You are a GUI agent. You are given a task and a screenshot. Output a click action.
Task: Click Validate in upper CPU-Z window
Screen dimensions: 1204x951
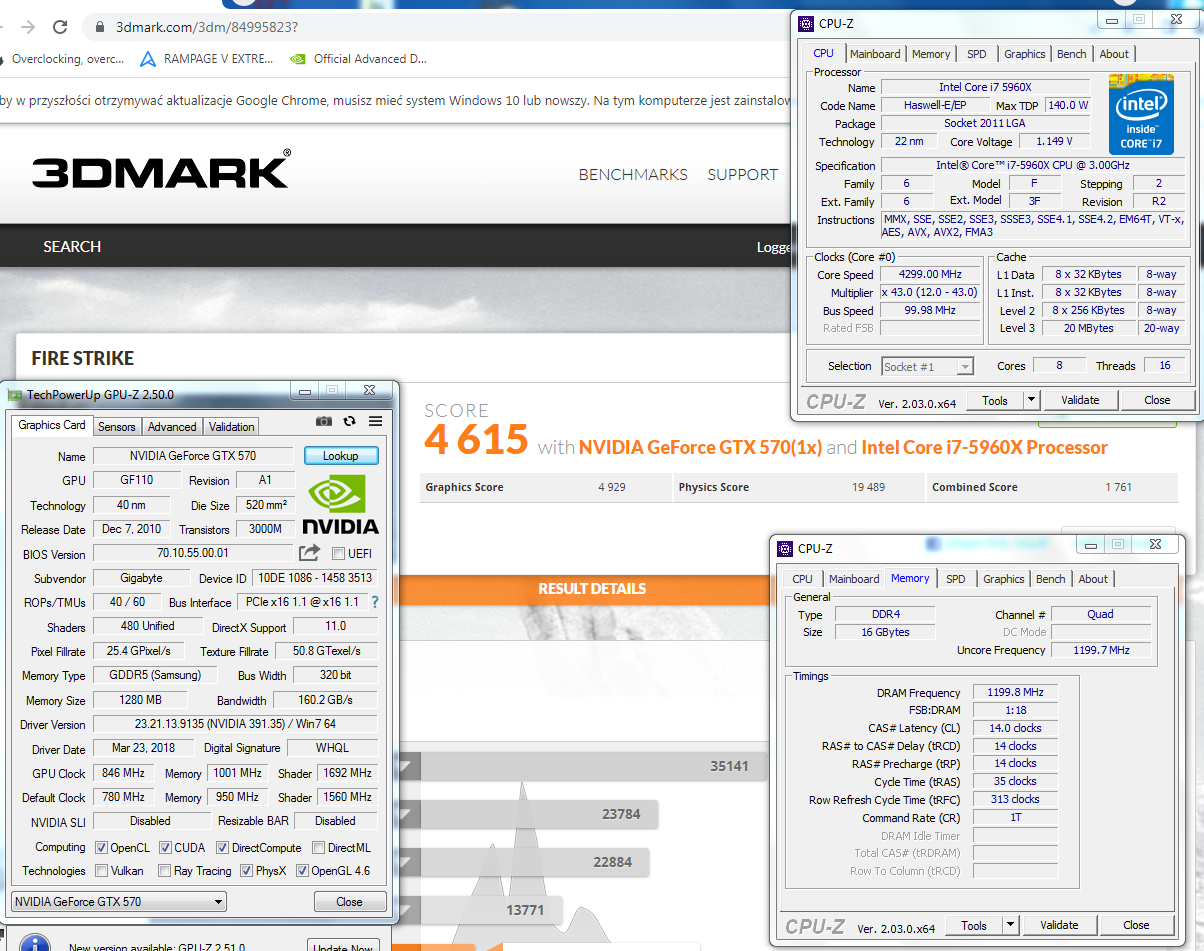pos(1080,400)
